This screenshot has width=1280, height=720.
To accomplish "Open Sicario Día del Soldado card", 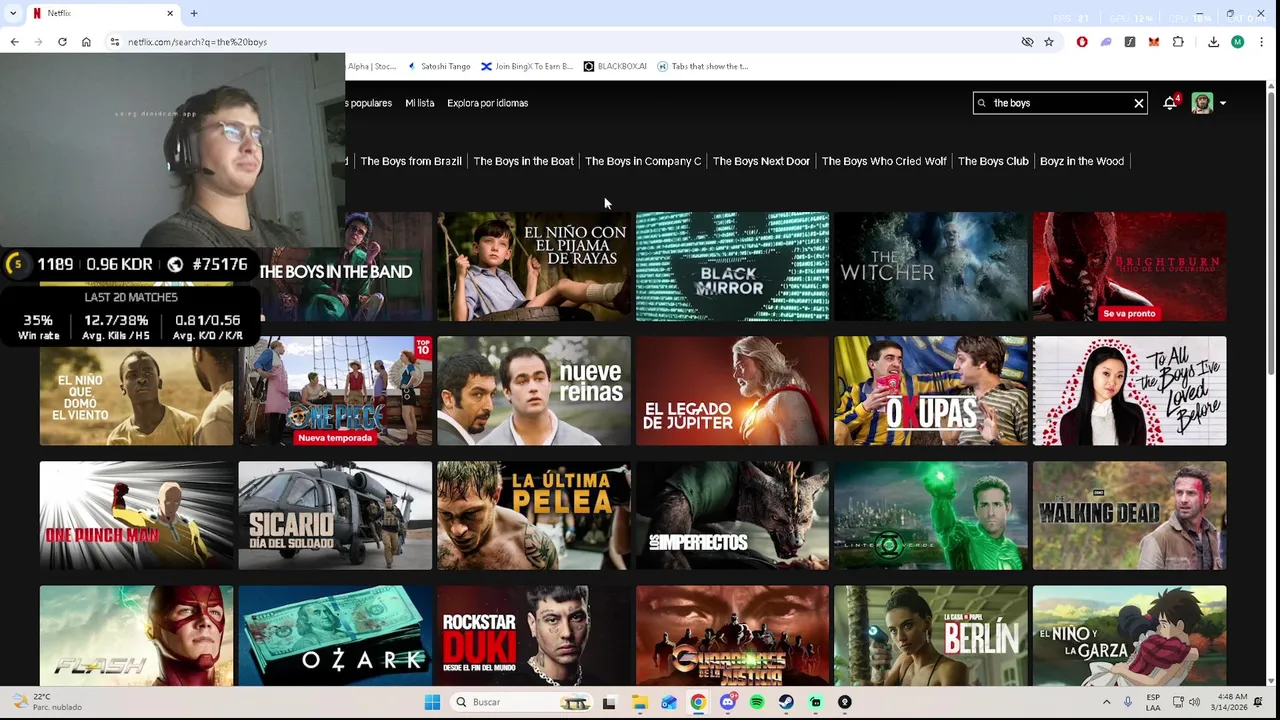I will [335, 515].
